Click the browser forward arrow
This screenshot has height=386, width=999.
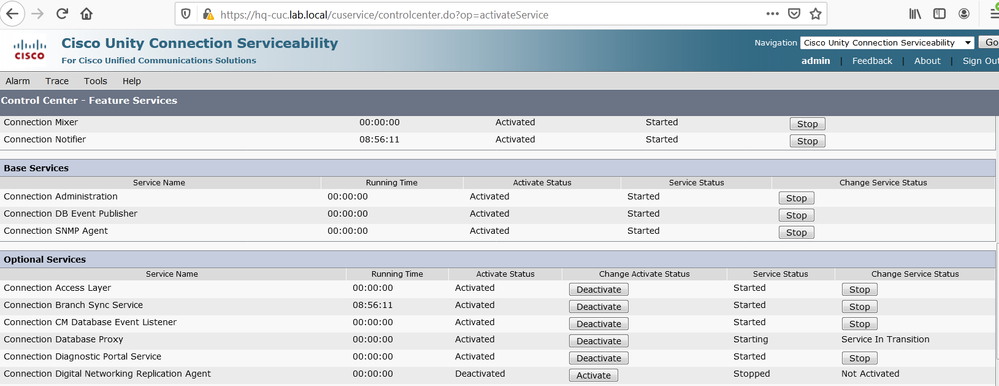click(37, 14)
